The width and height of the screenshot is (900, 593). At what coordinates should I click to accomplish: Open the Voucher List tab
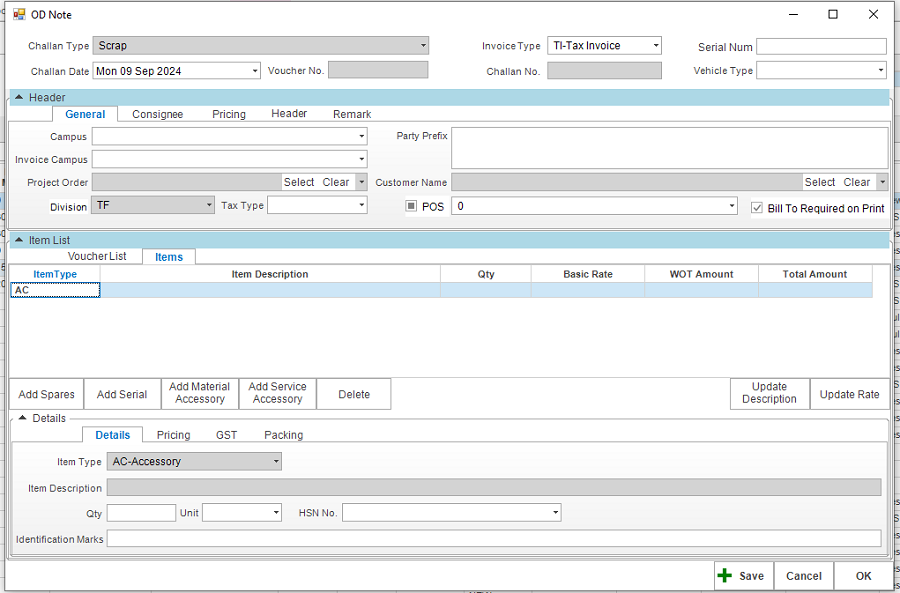pos(97,257)
